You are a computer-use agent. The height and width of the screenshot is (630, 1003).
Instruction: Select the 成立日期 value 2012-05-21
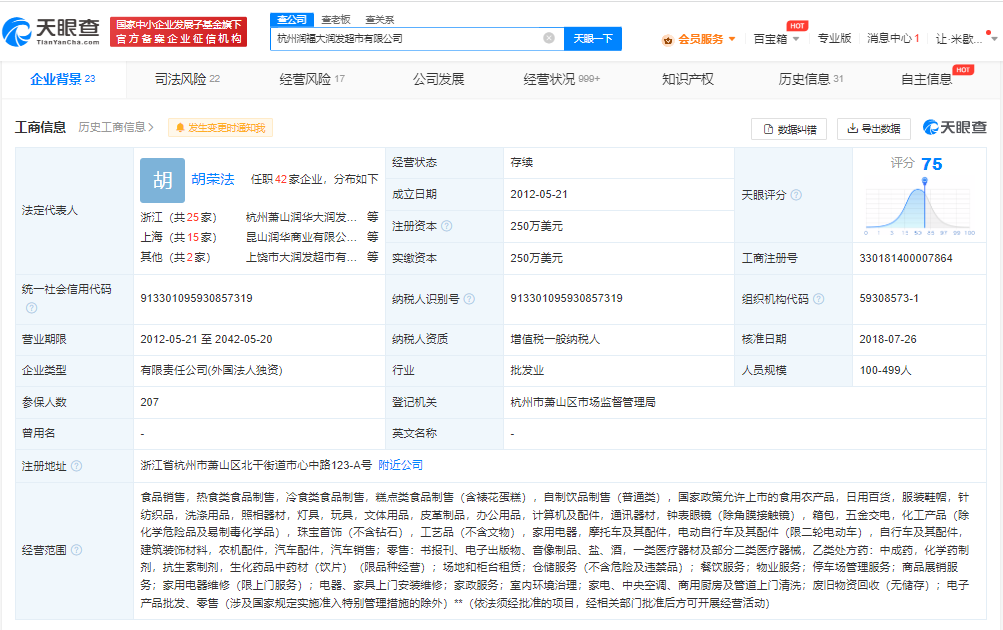tap(539, 194)
